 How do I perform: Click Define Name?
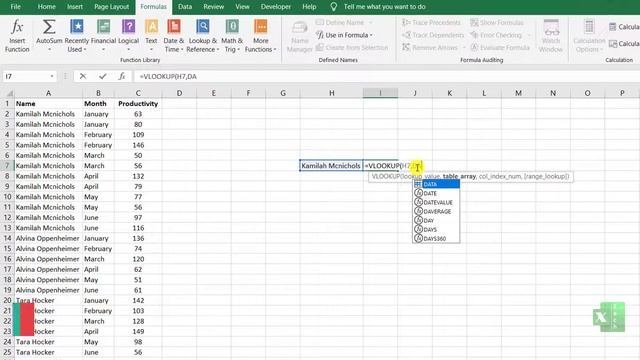pyautogui.click(x=340, y=22)
